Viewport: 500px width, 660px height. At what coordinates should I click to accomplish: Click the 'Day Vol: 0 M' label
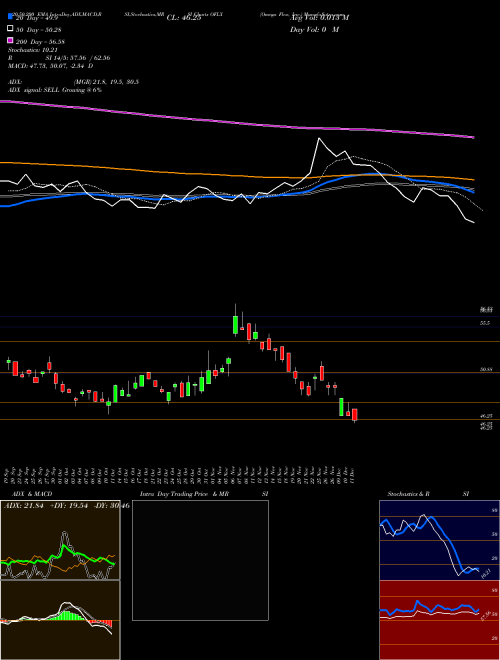point(314,29)
